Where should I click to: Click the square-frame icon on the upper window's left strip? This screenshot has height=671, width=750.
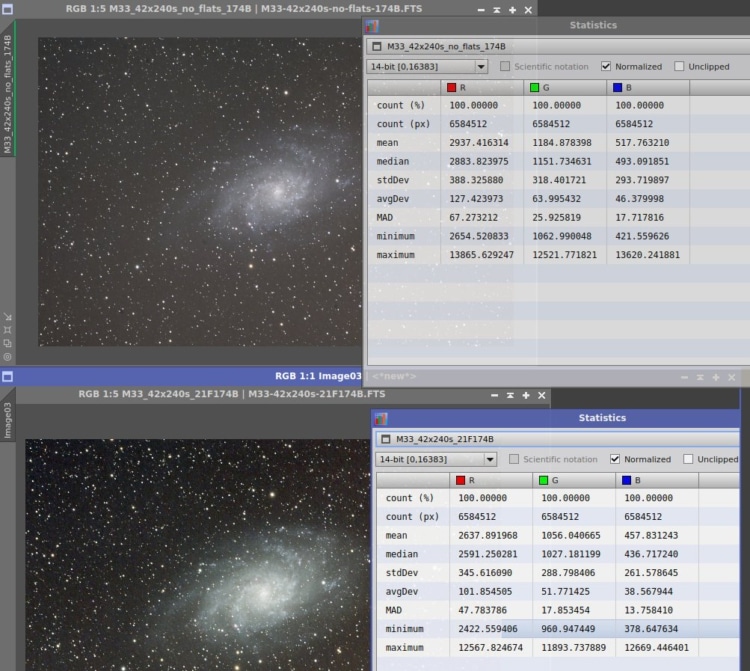pyautogui.click(x=8, y=330)
